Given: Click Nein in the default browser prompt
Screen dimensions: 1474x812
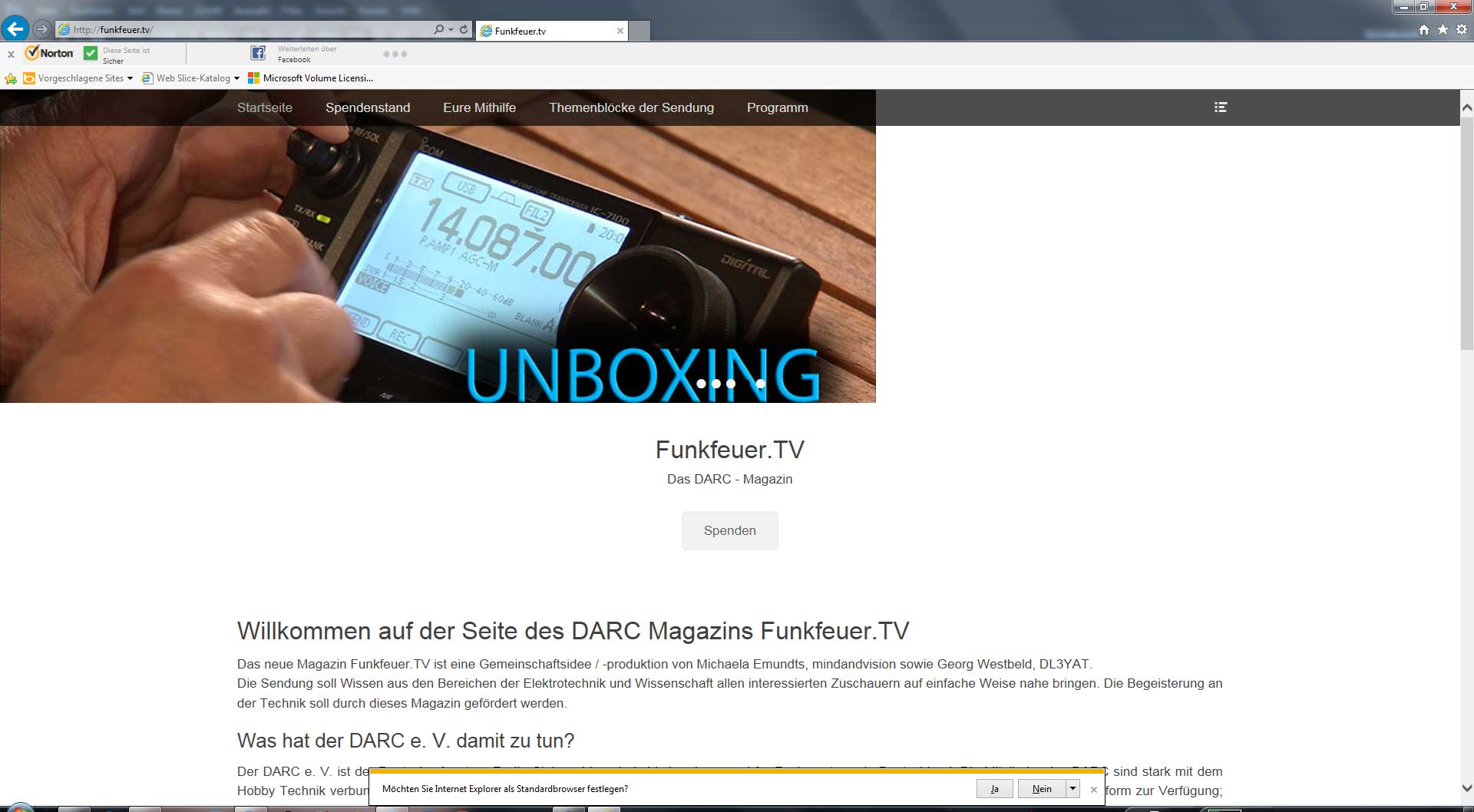Looking at the screenshot, I should [1042, 789].
